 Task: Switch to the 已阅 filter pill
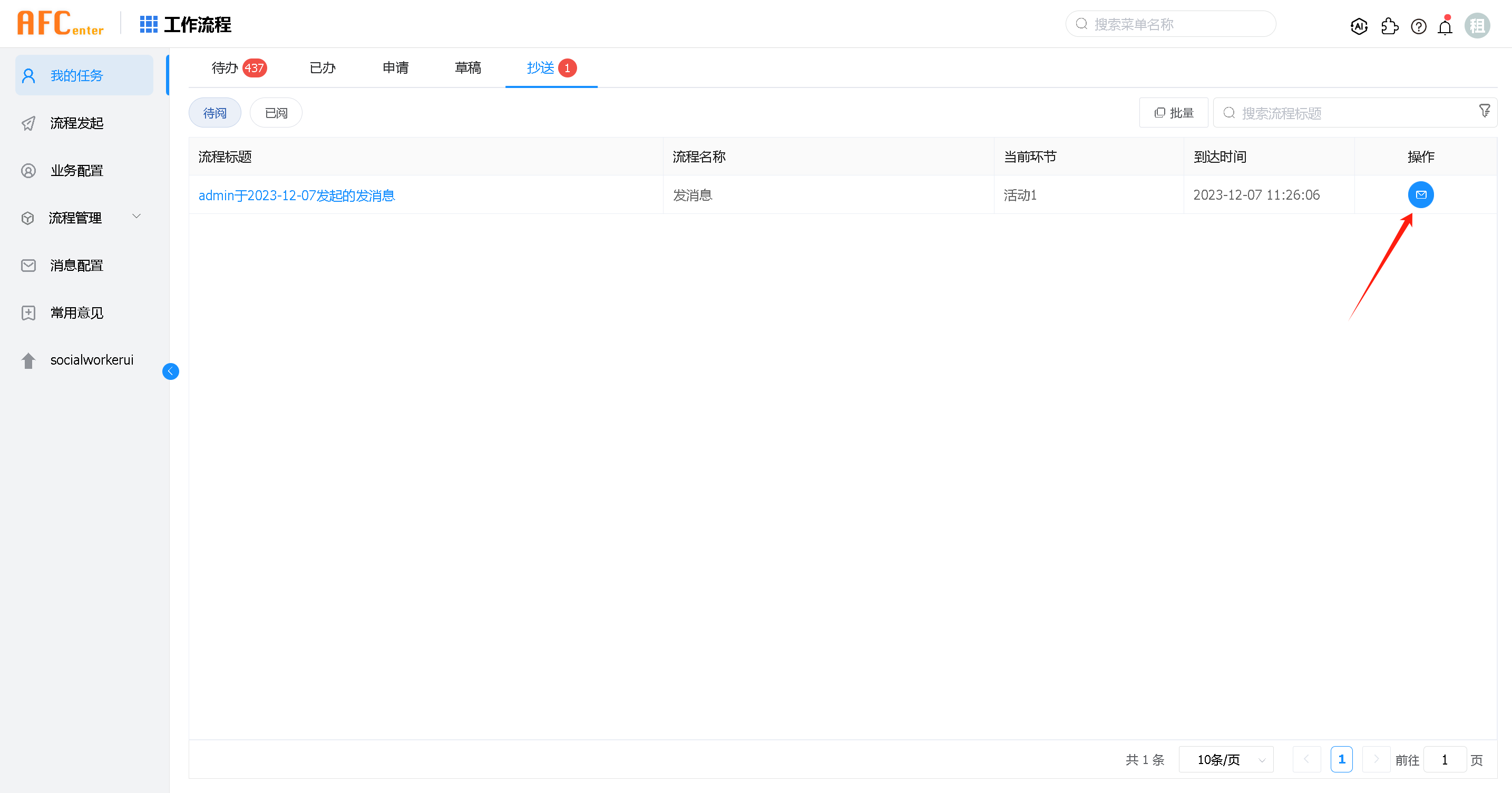coord(275,112)
